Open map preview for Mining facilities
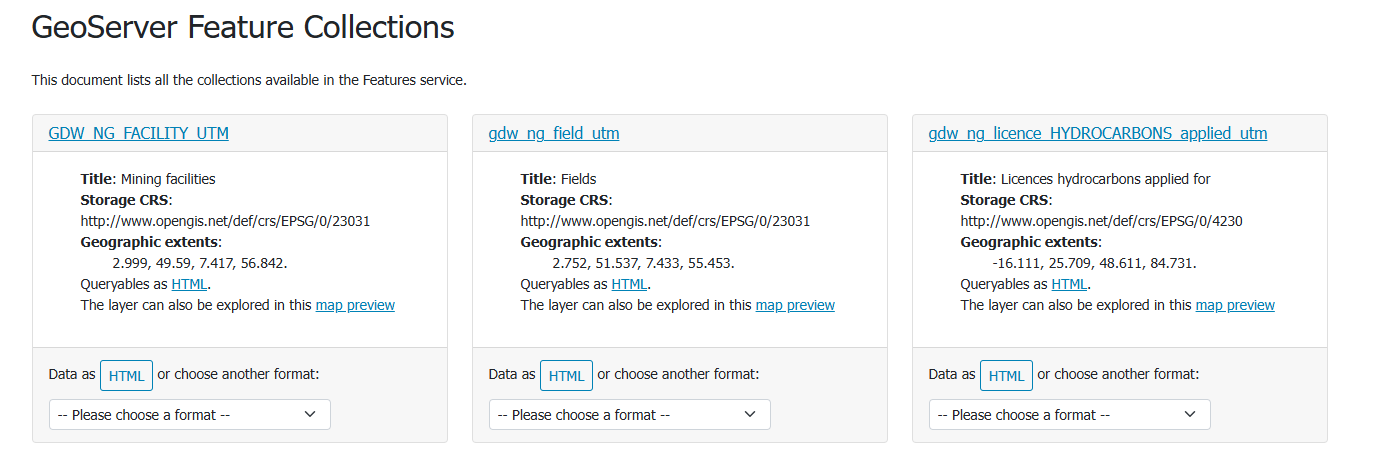This screenshot has height=457, width=1387. [x=355, y=305]
